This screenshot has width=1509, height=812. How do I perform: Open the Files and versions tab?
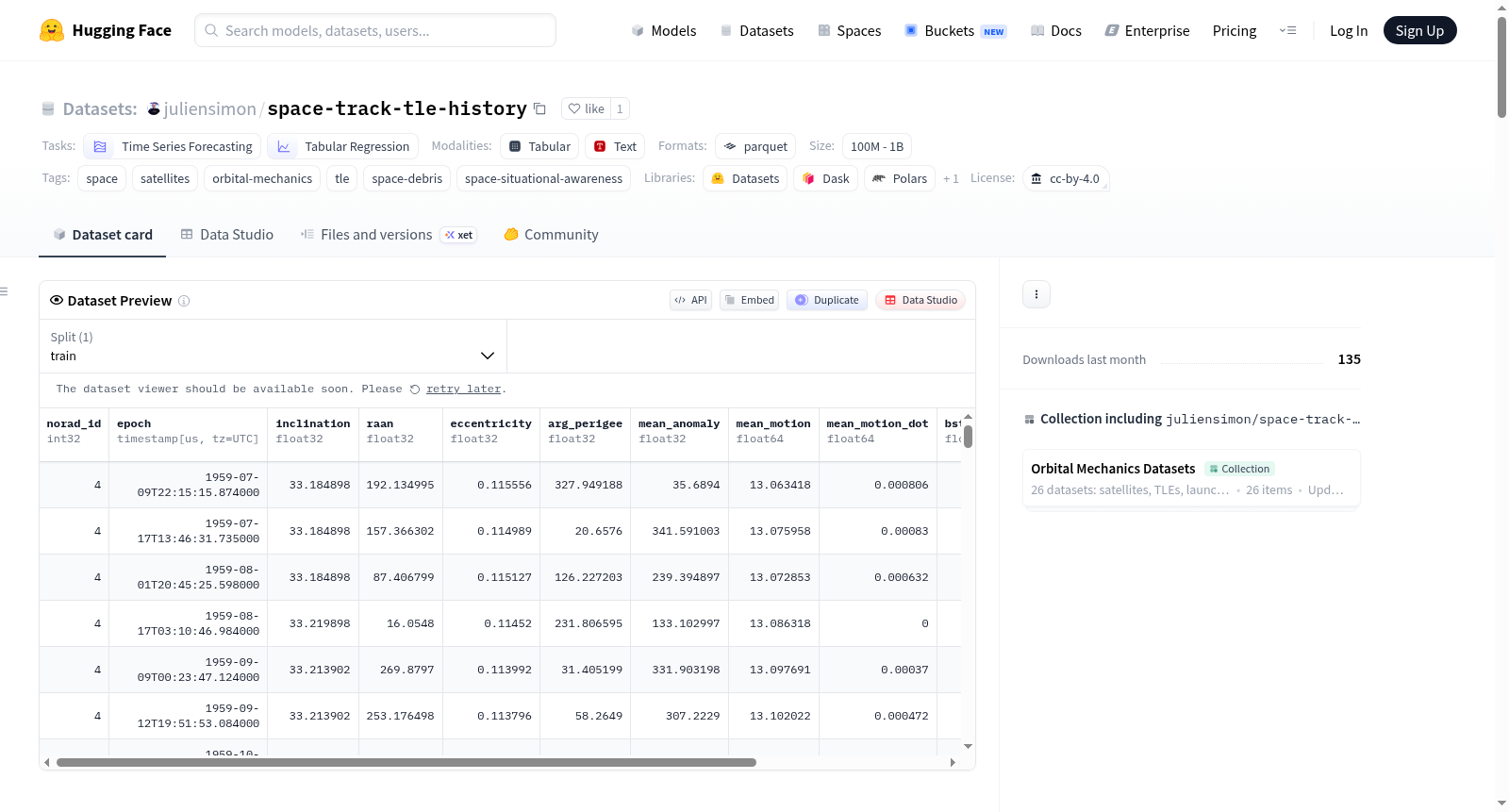point(389,235)
